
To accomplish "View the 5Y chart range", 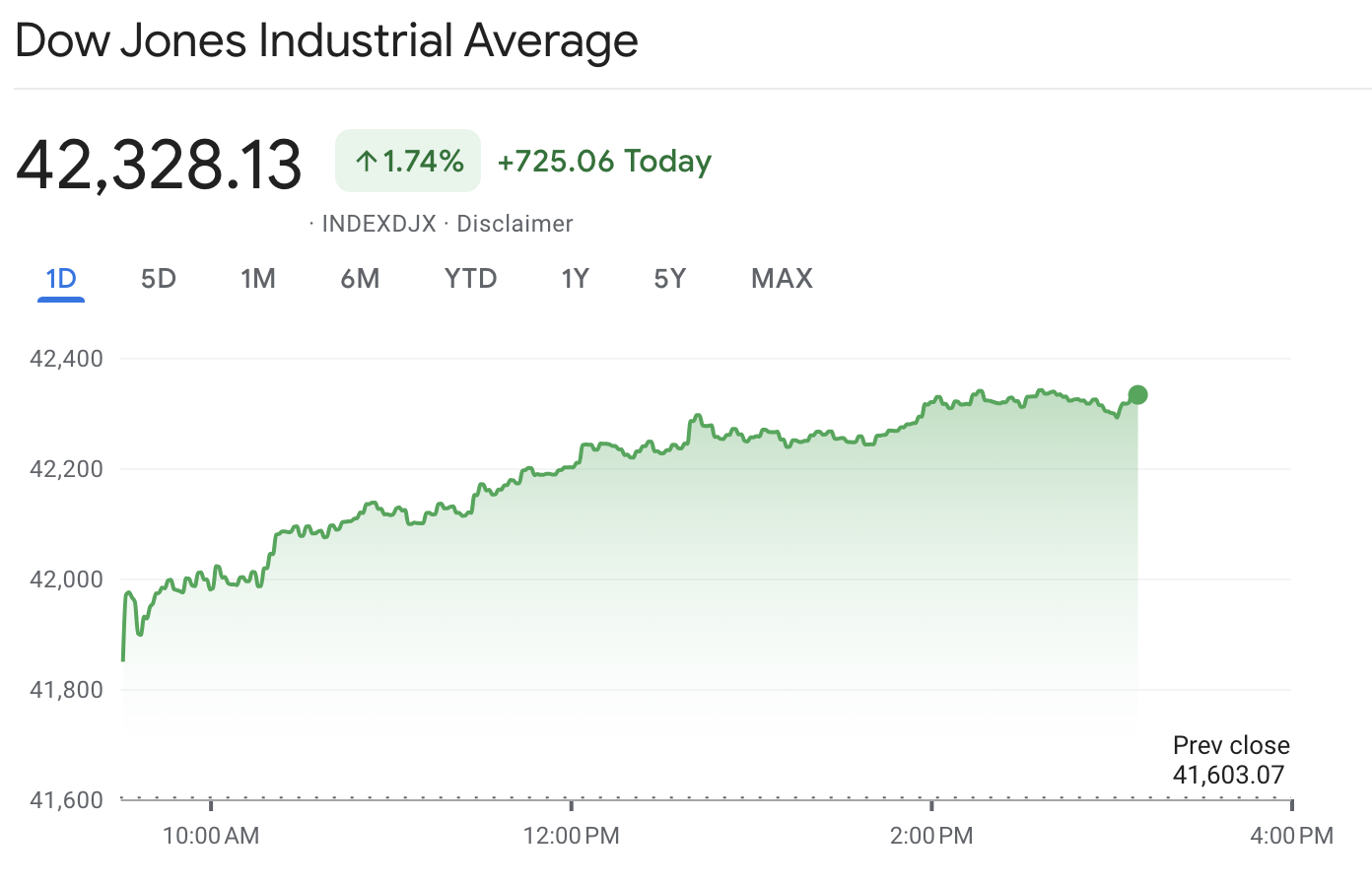I will point(669,279).
